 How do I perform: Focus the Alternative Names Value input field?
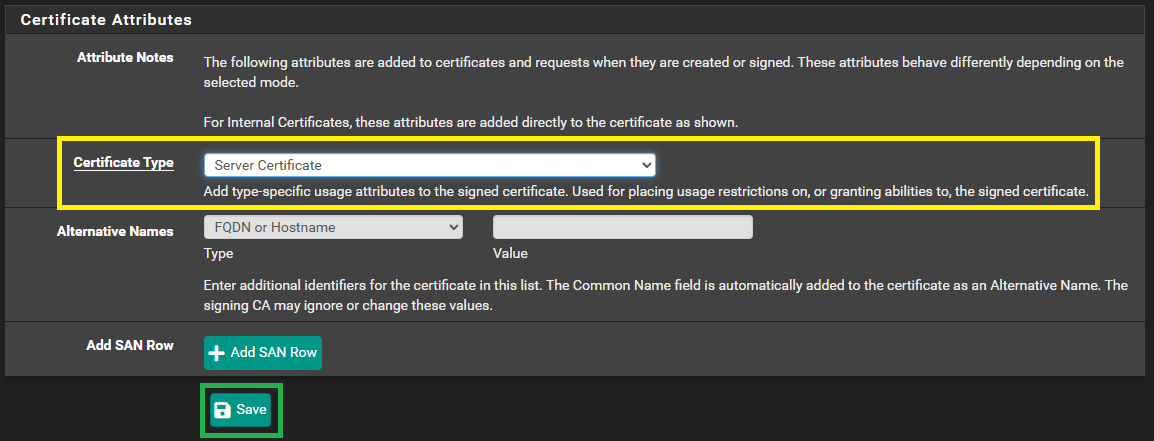coord(623,227)
